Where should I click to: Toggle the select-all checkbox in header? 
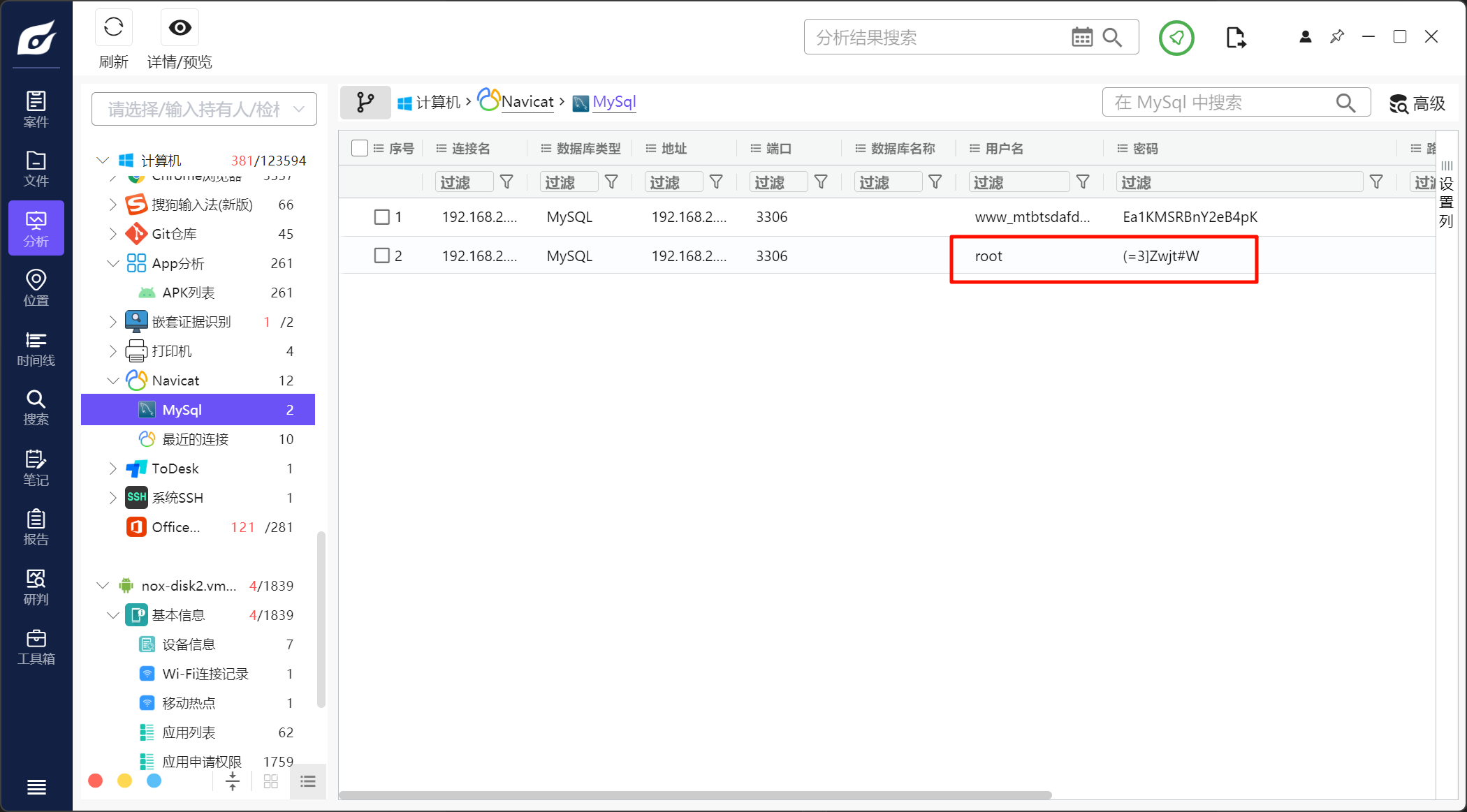point(360,148)
